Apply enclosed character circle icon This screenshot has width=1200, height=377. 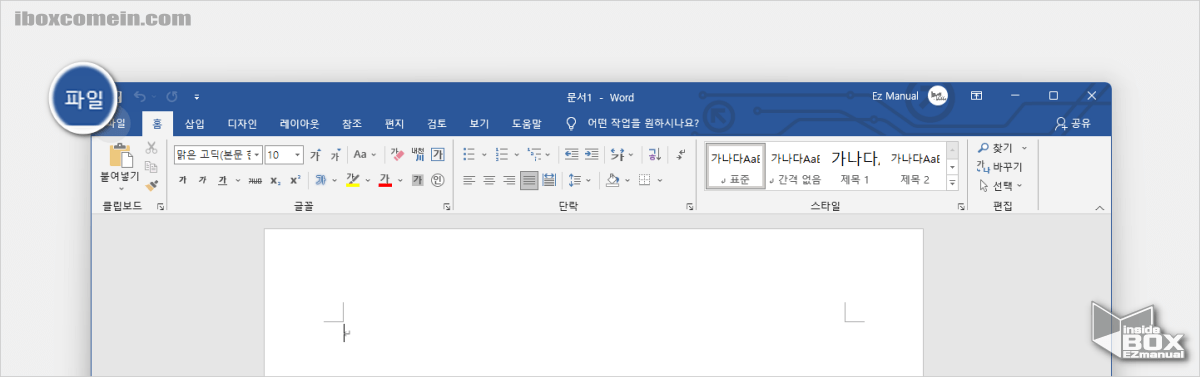pos(437,180)
